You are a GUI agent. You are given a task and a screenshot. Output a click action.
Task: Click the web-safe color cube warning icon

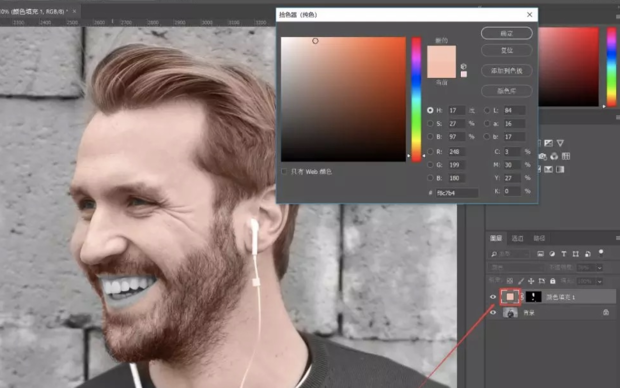[x=463, y=66]
